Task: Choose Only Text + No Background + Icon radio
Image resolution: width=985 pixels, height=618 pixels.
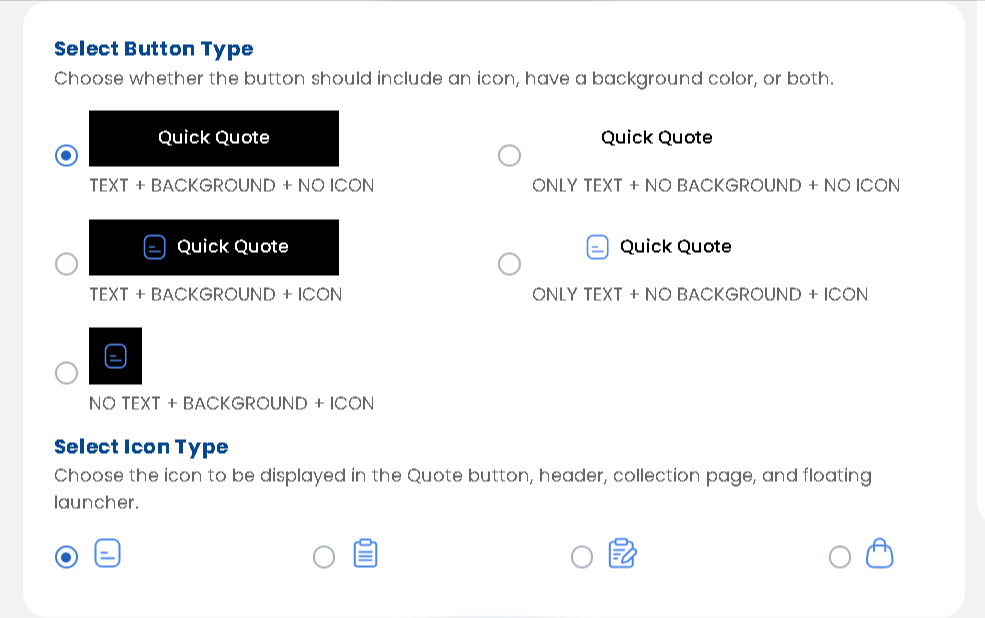Action: pos(509,264)
